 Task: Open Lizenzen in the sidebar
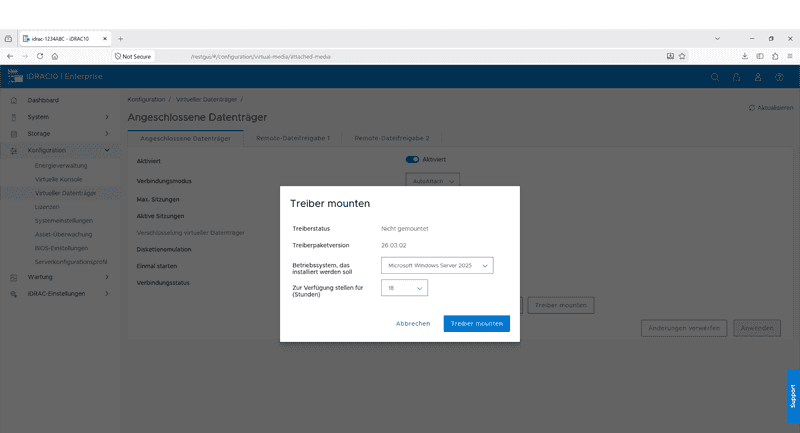pos(47,207)
